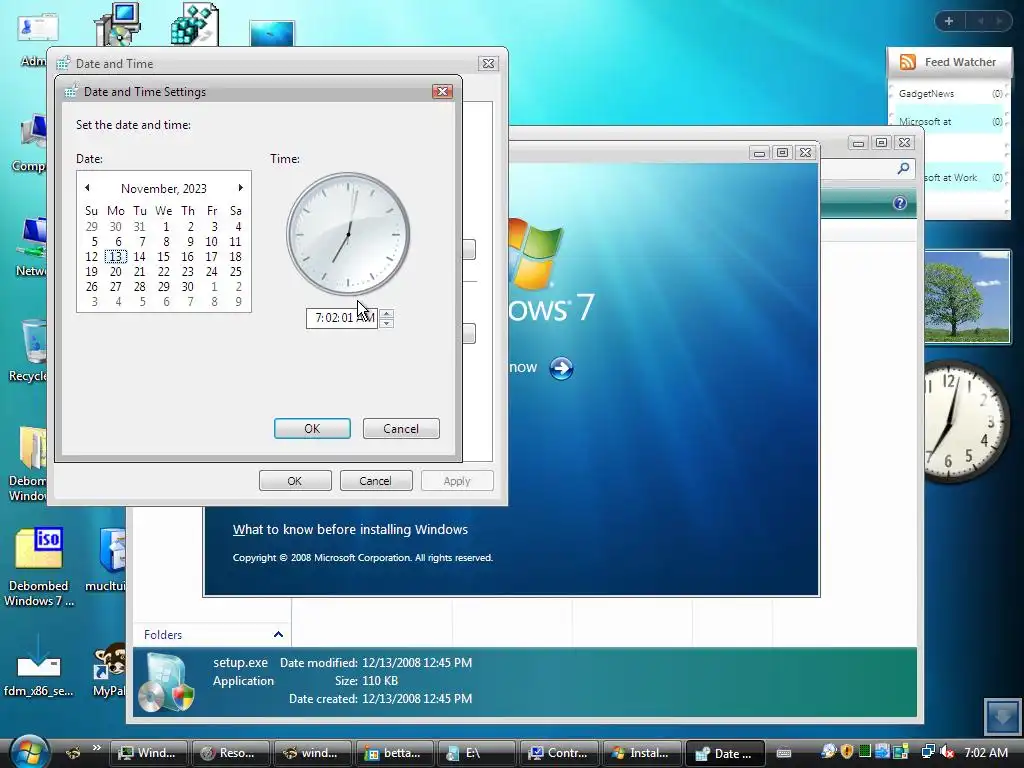Cancel the Date and Time Settings dialog
1024x768 pixels.
coord(401,428)
